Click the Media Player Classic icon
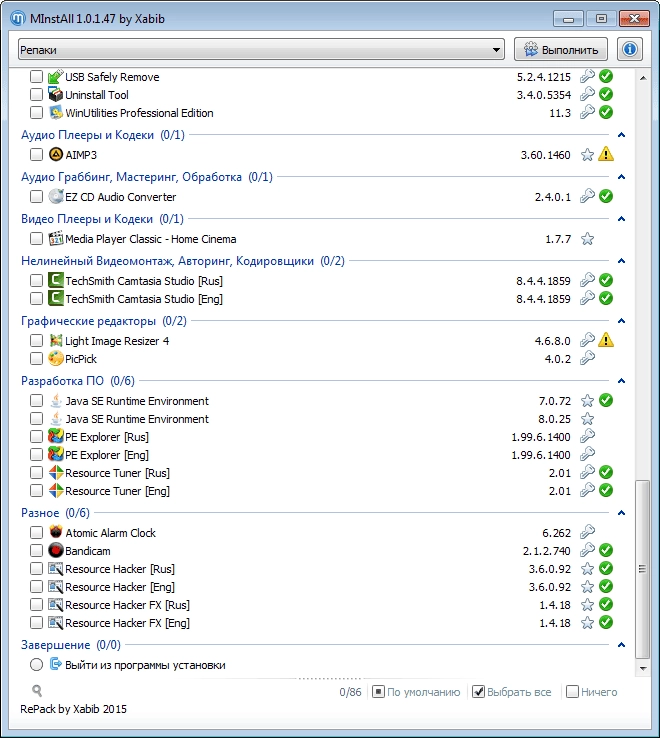 point(56,239)
